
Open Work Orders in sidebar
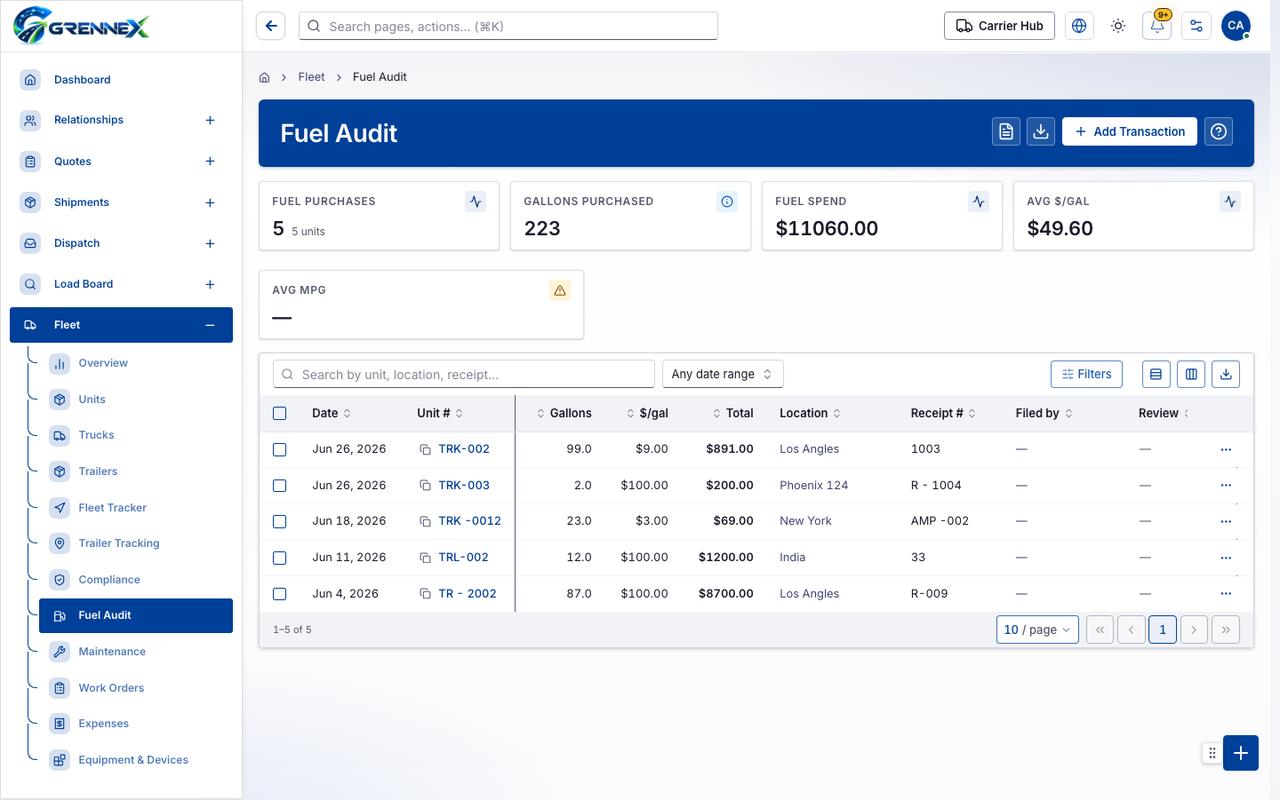[x=111, y=688]
